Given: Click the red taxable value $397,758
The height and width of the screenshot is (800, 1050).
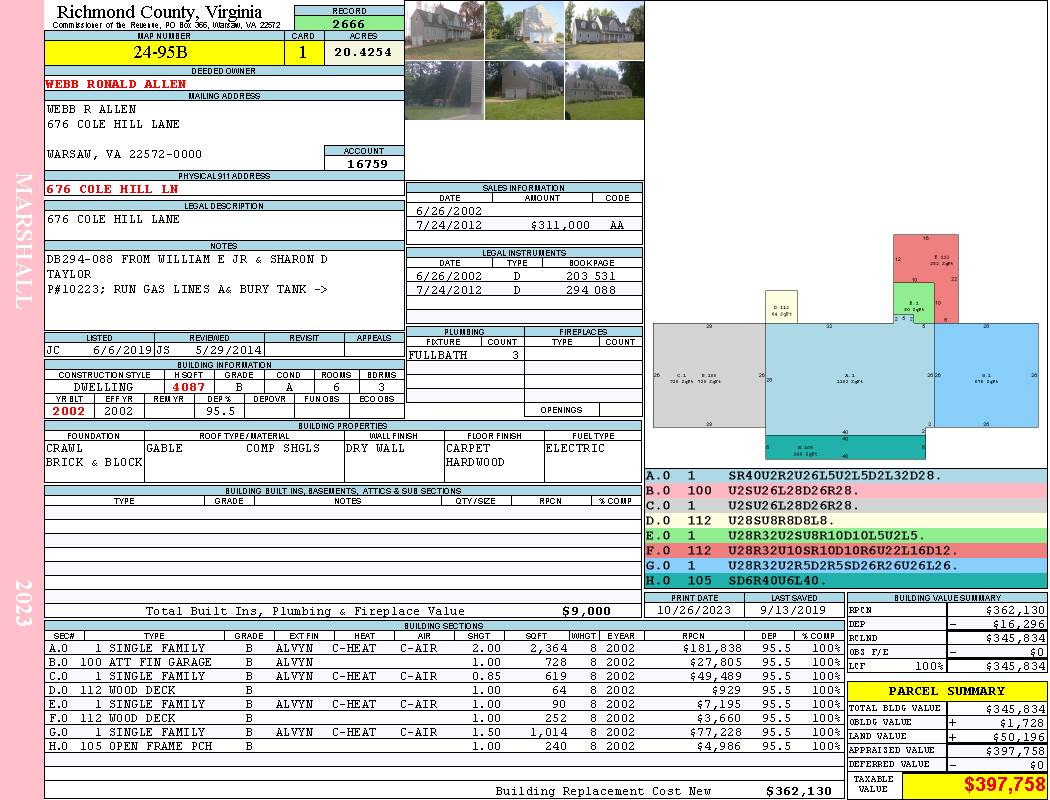Looking at the screenshot, I should (1004, 784).
